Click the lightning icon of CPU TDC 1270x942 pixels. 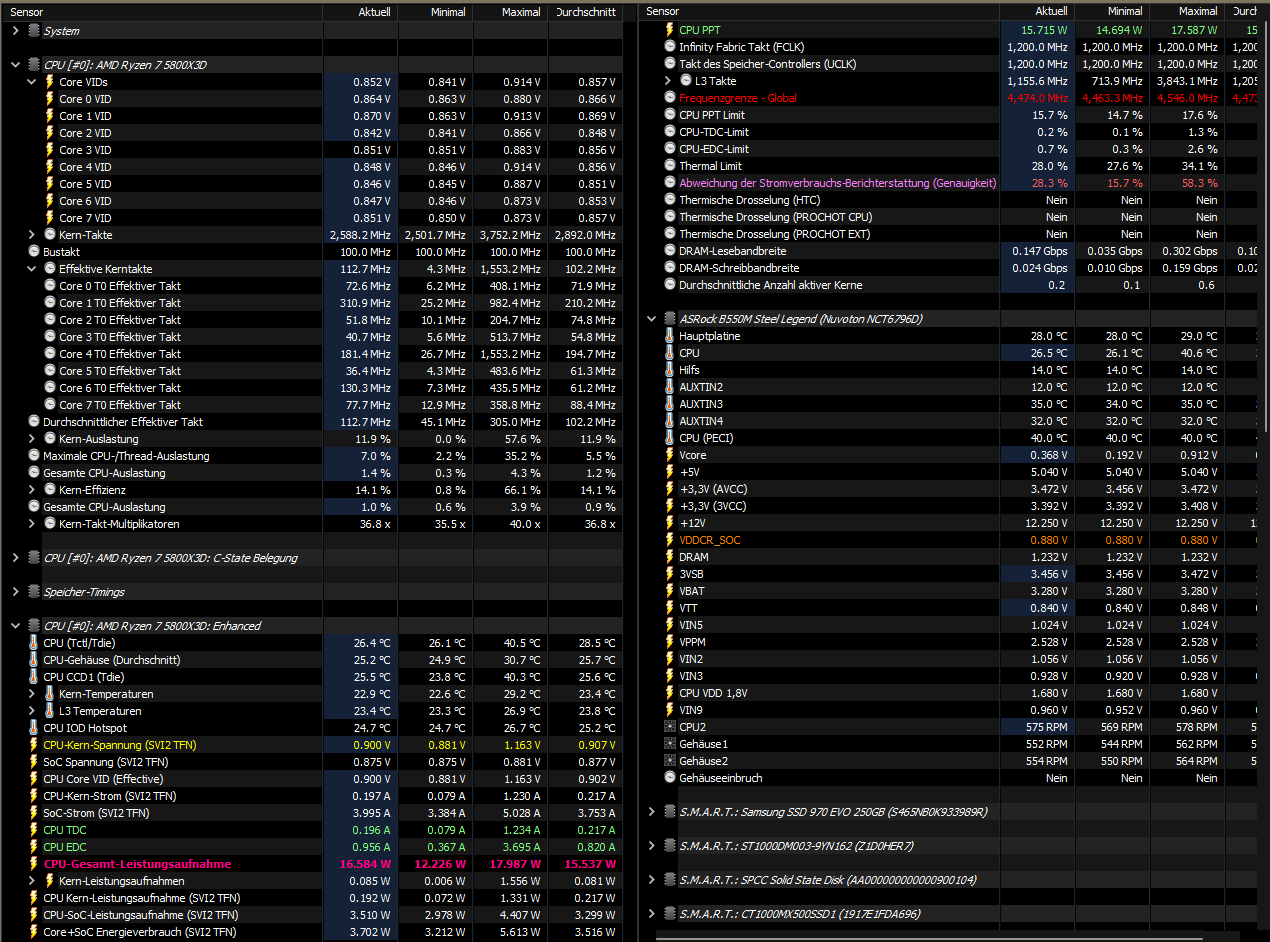pyautogui.click(x=34, y=830)
